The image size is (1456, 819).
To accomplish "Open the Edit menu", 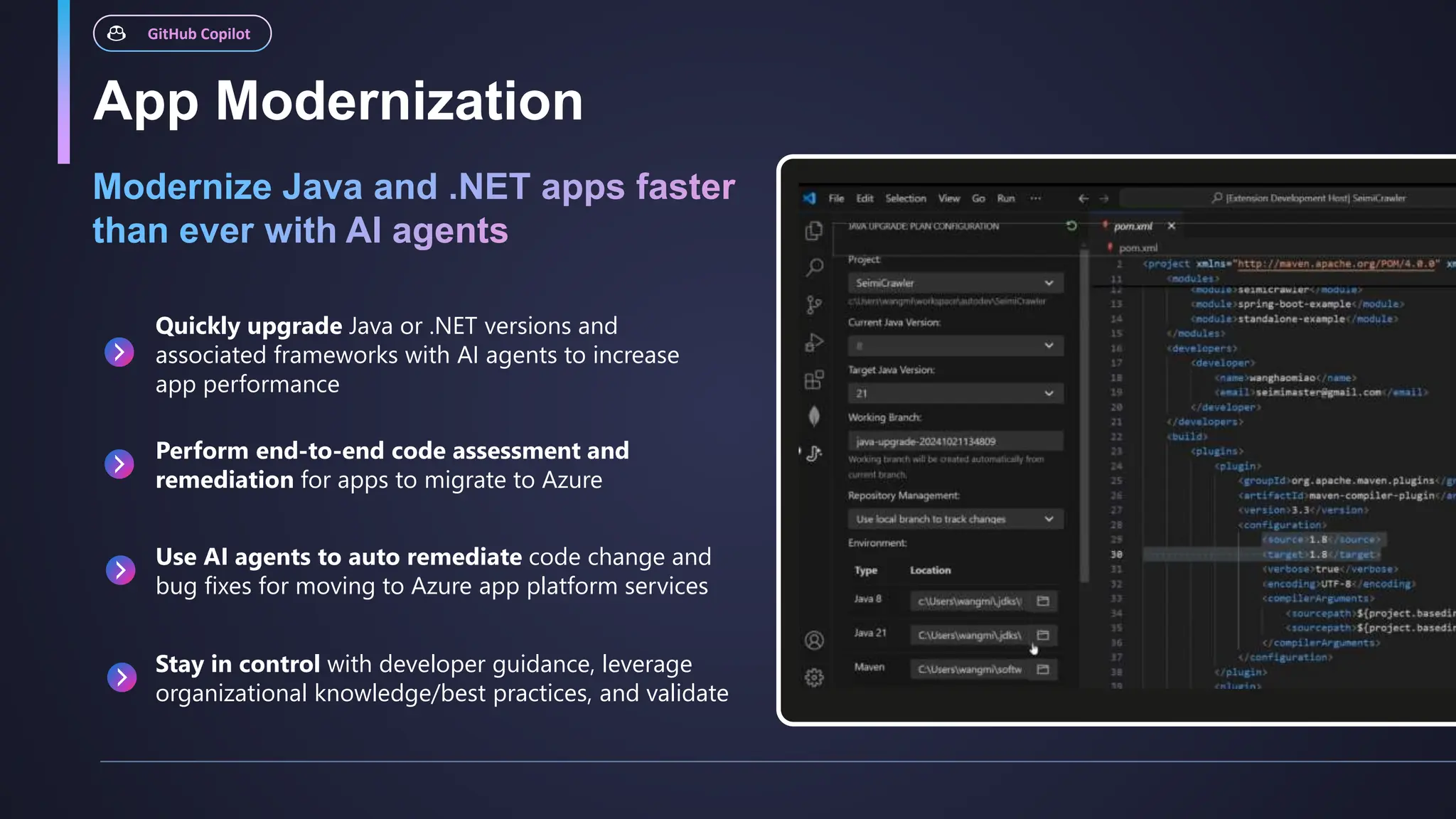I will click(864, 198).
